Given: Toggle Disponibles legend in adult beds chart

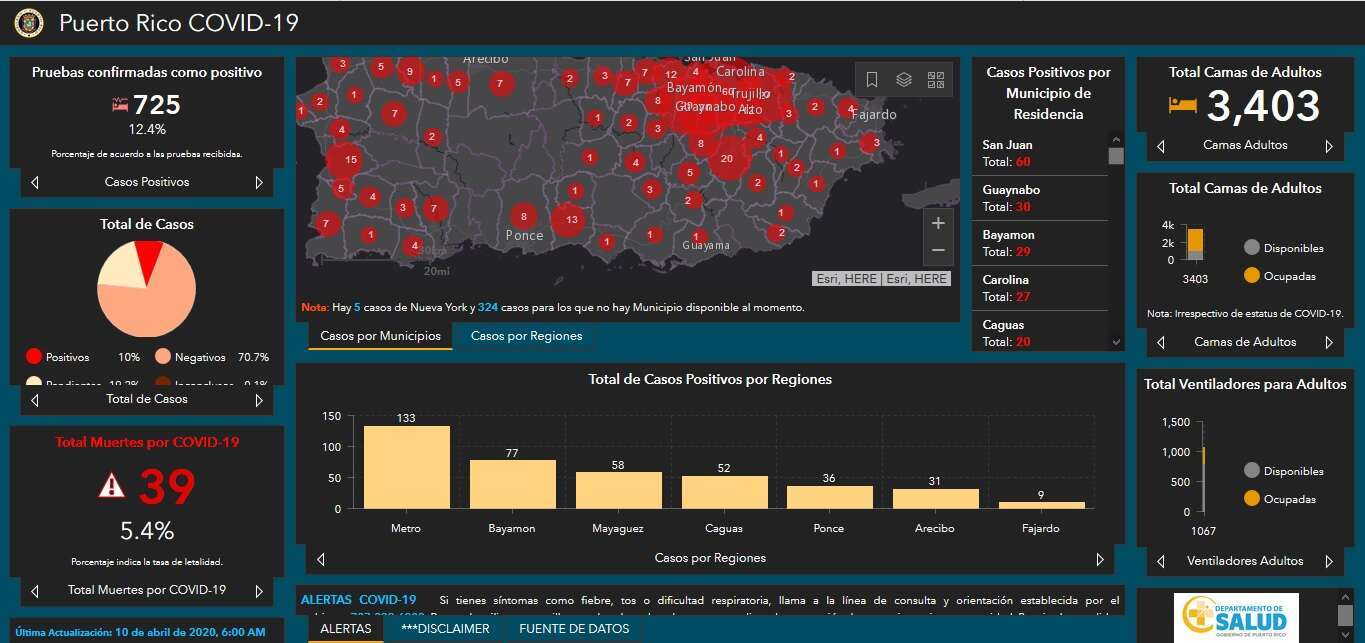Looking at the screenshot, I should (x=1283, y=248).
